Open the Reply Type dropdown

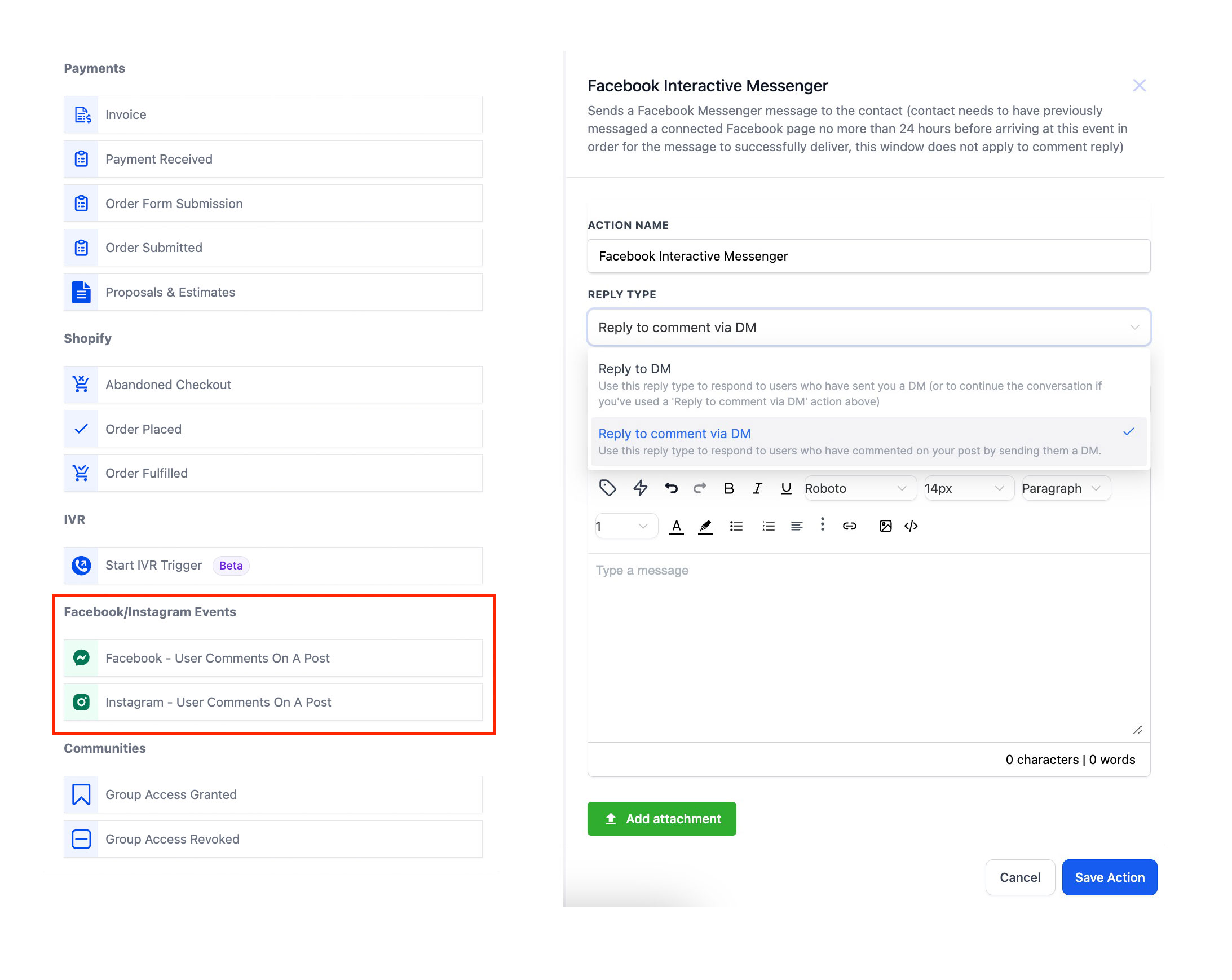(868, 328)
